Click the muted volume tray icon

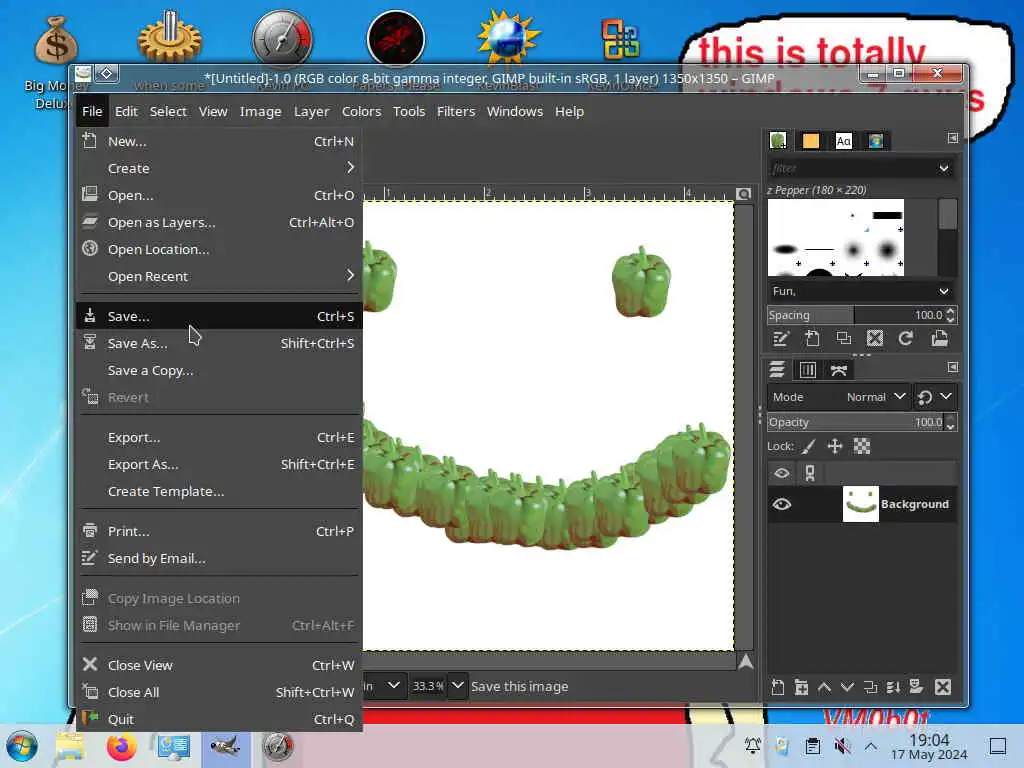pyautogui.click(x=842, y=746)
